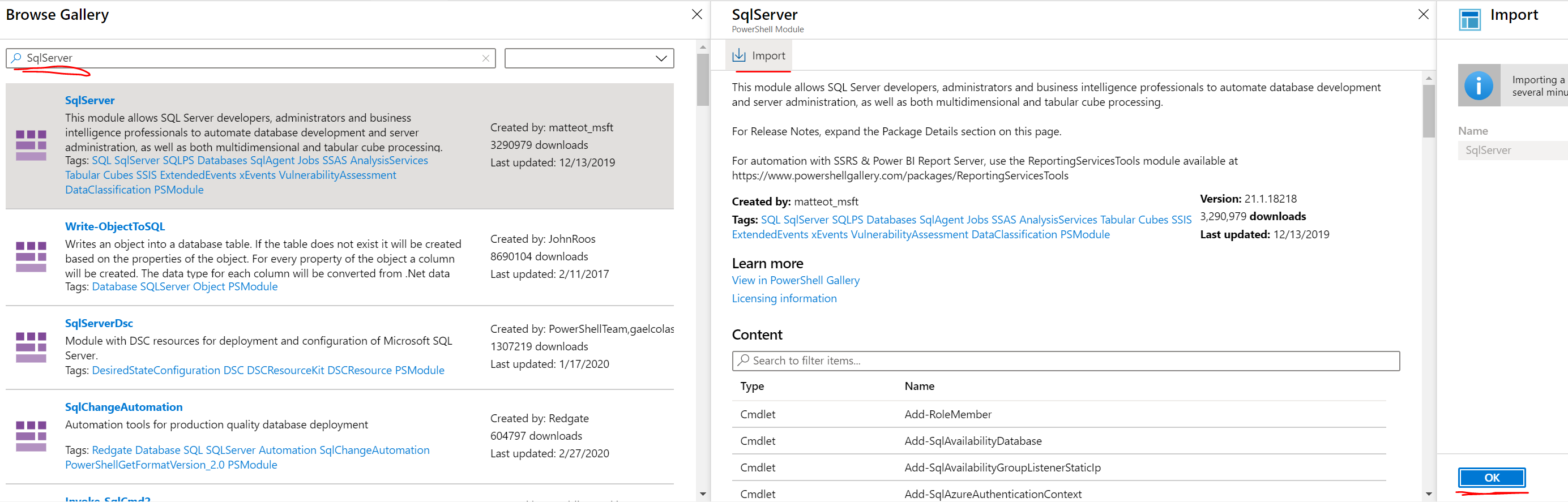Click the SqlServerDsc module icon

coord(31,347)
